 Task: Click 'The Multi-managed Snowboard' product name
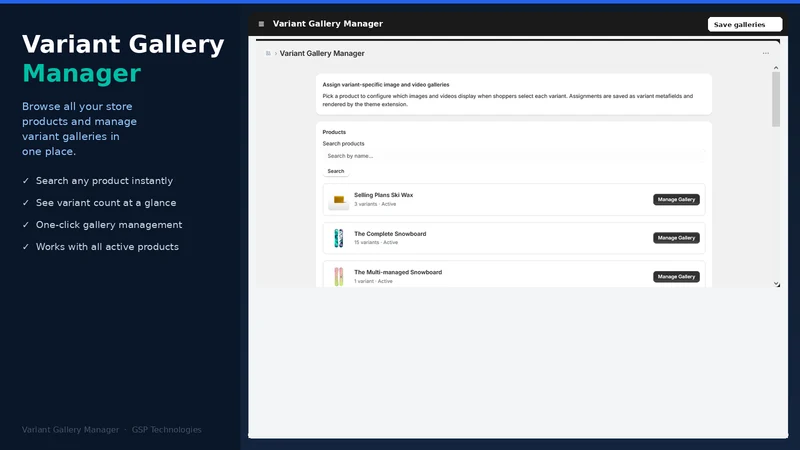[x=398, y=272]
